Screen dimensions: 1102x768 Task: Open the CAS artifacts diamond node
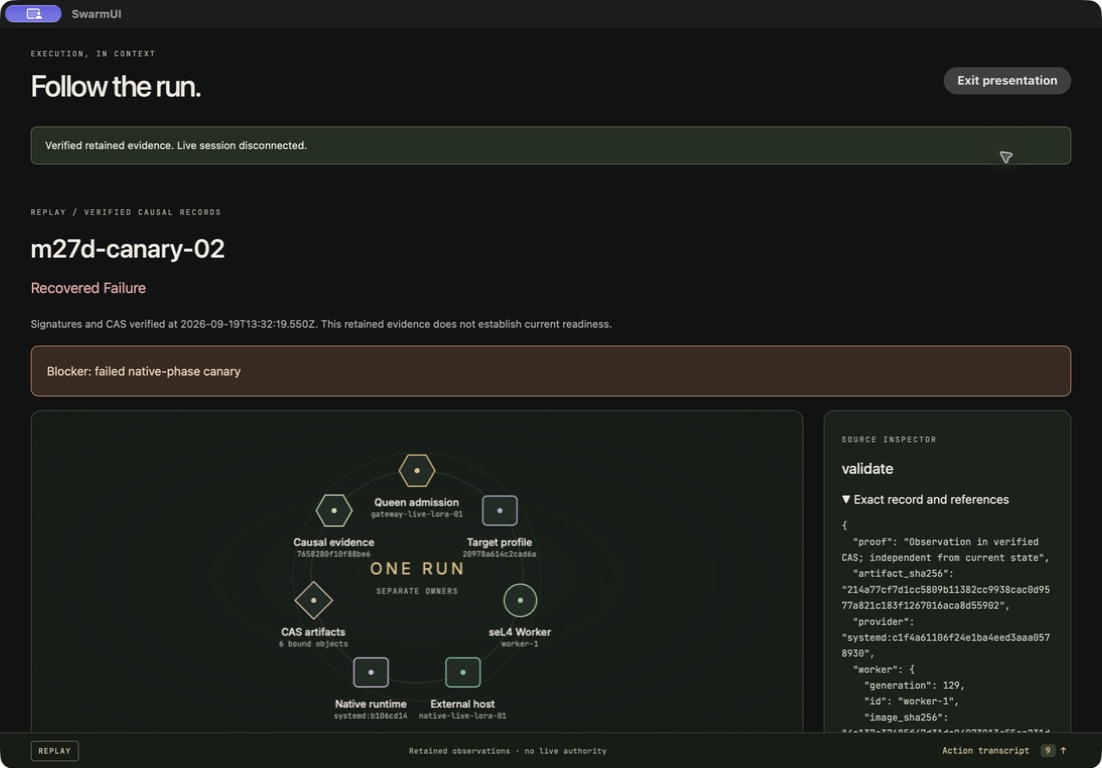pyautogui.click(x=313, y=601)
